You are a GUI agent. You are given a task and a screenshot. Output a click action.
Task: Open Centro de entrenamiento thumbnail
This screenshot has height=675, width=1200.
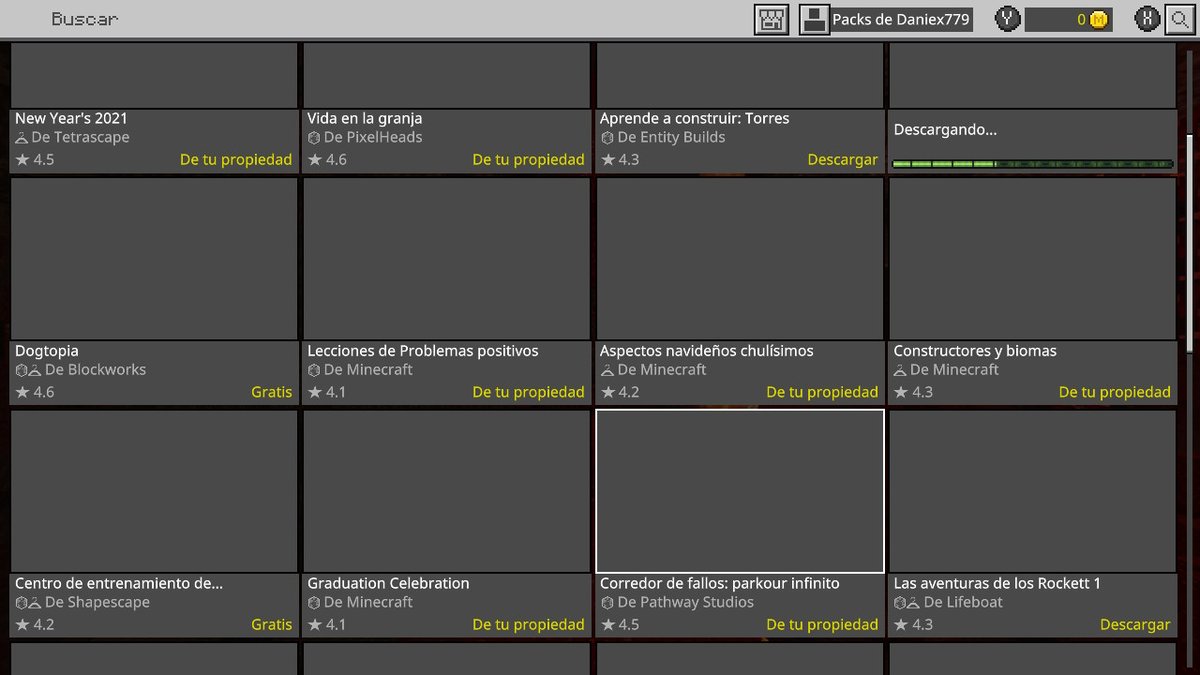154,491
